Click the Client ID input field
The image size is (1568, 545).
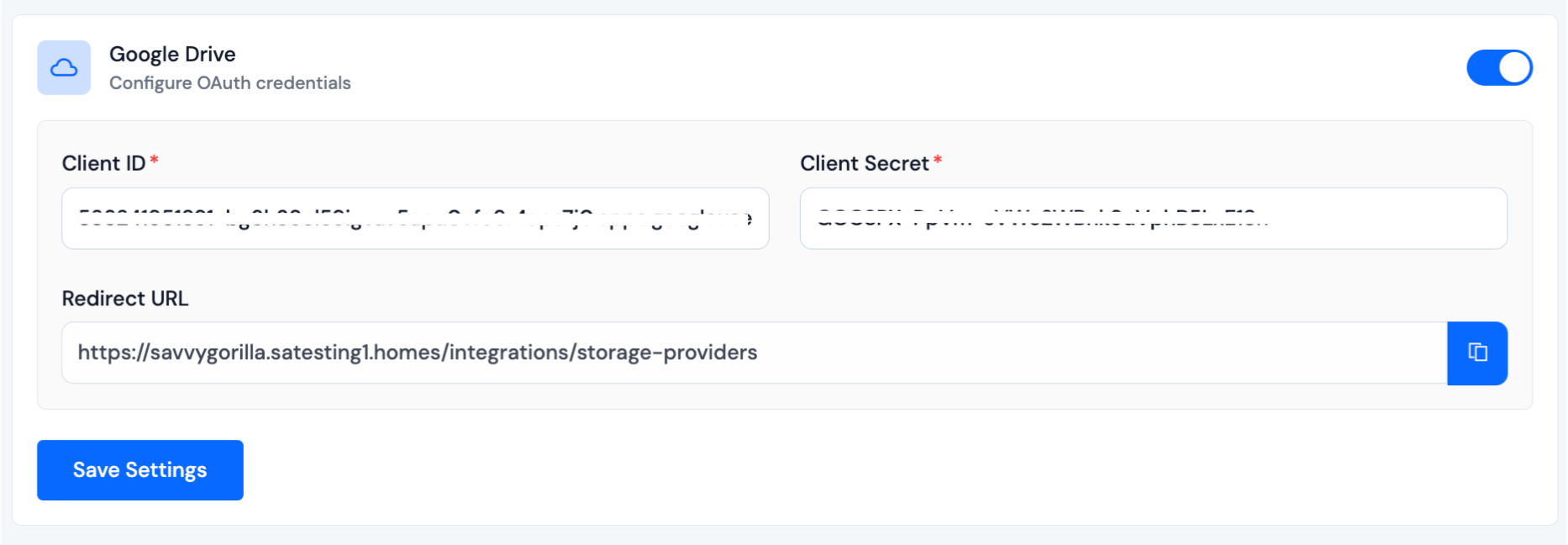tap(415, 219)
